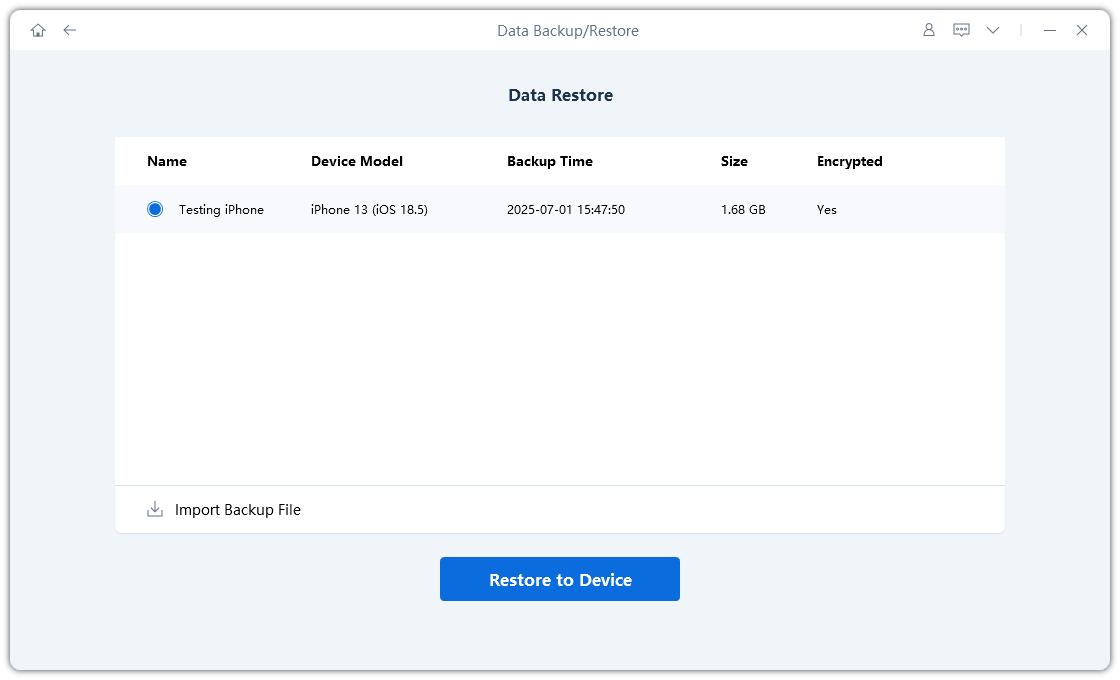Close the Data Backup/Restore window
Image resolution: width=1120 pixels, height=680 pixels.
[1082, 31]
